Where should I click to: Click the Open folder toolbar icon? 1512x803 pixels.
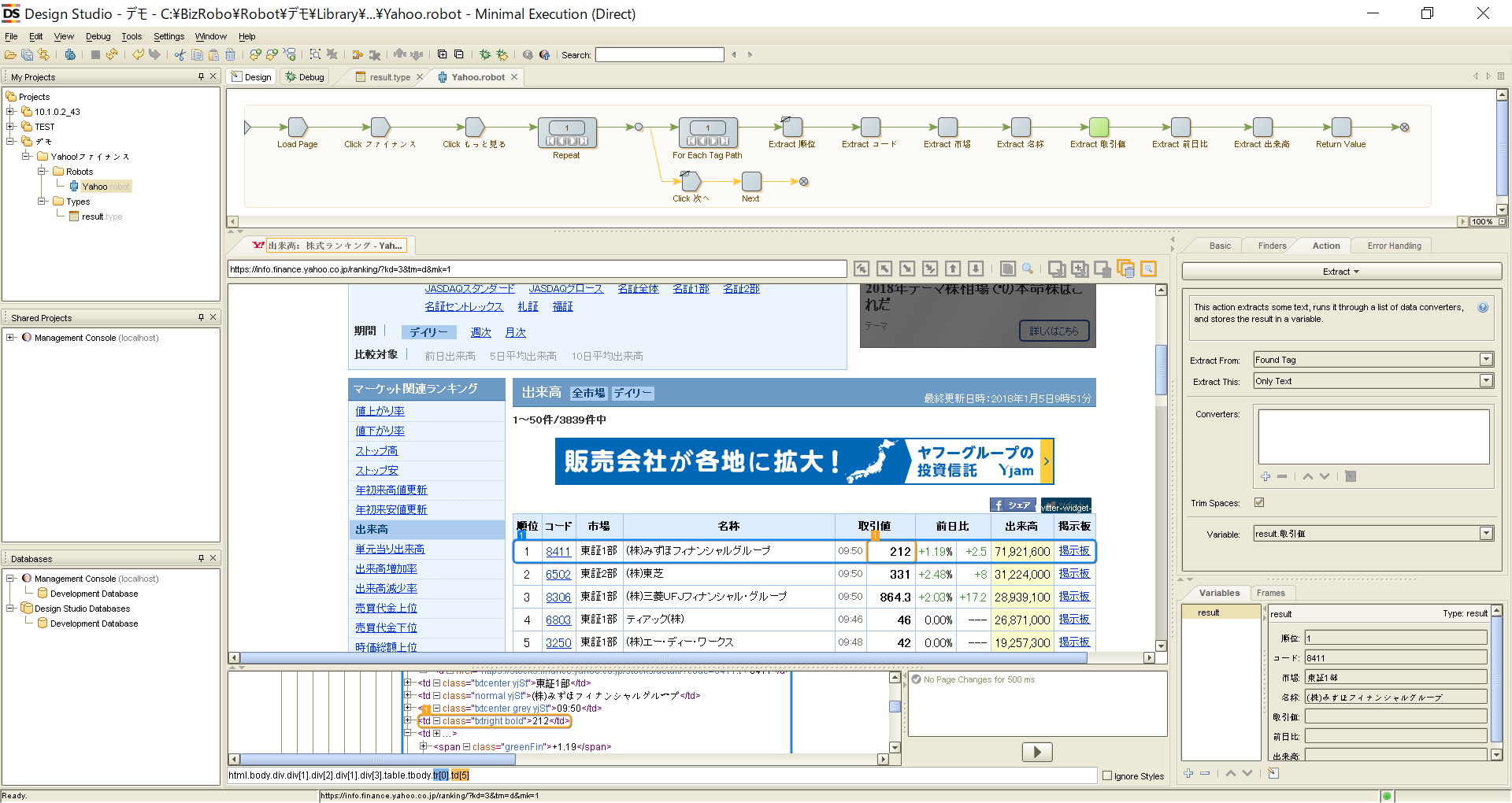(10, 55)
